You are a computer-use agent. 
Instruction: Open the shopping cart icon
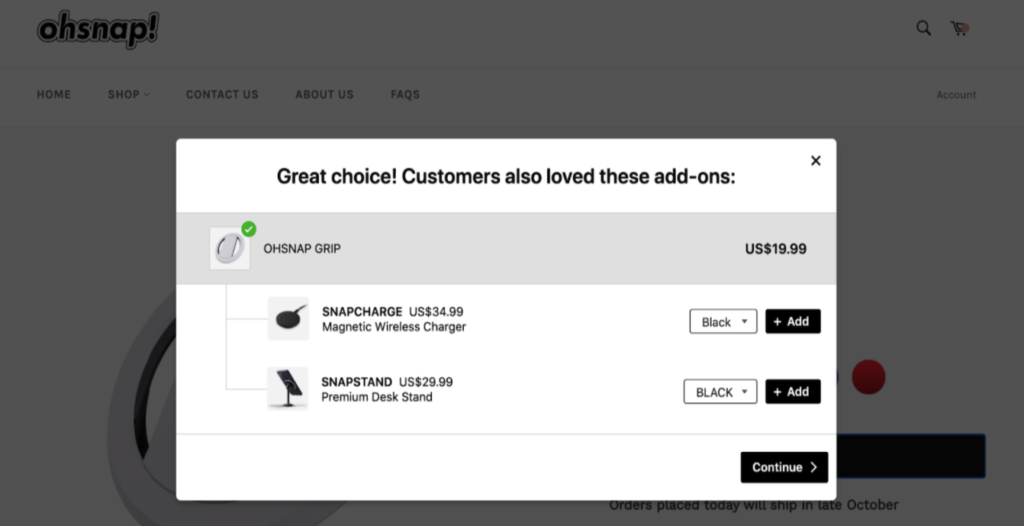(x=959, y=29)
